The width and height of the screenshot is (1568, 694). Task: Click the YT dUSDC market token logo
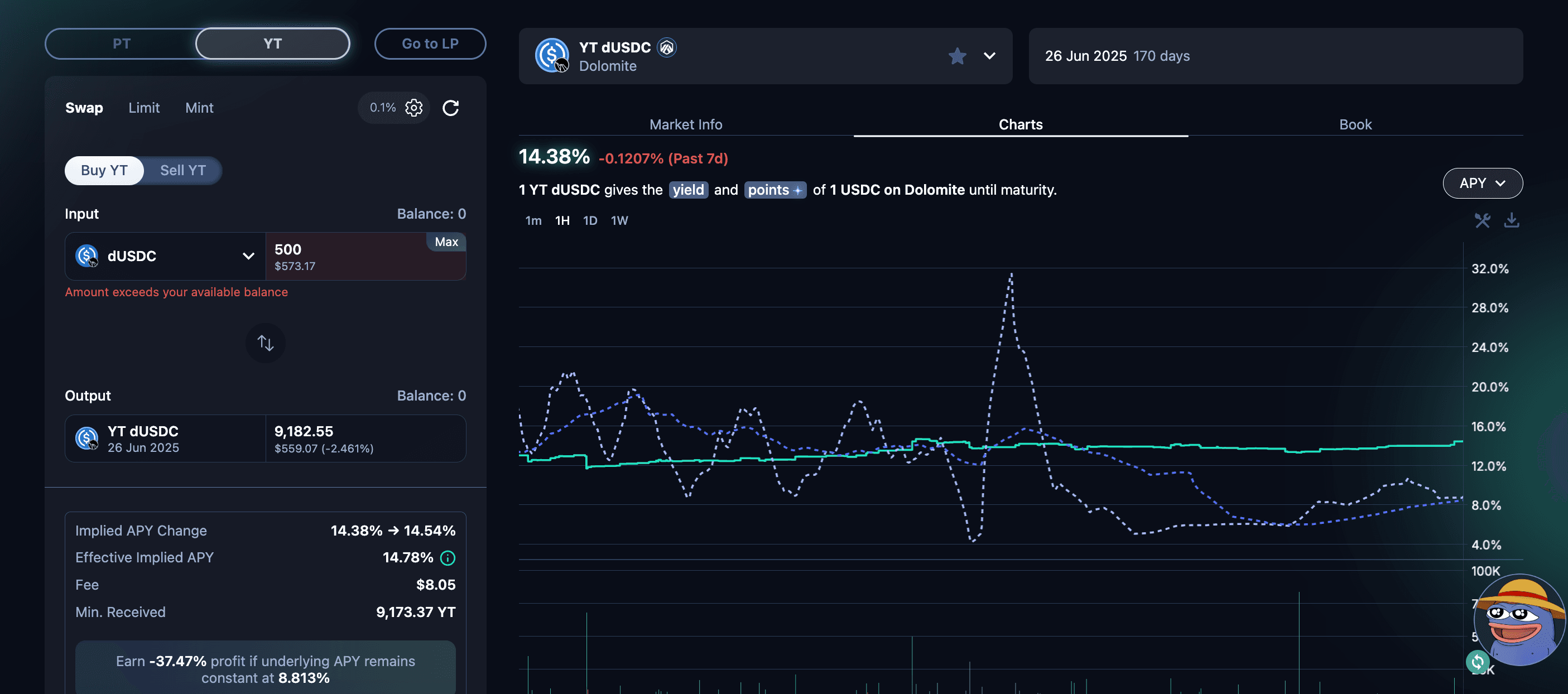point(552,55)
